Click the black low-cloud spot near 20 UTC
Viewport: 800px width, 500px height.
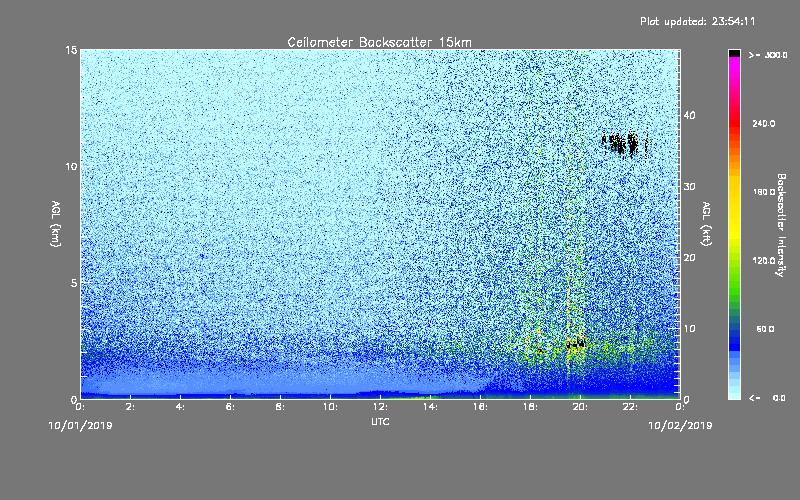(576, 344)
